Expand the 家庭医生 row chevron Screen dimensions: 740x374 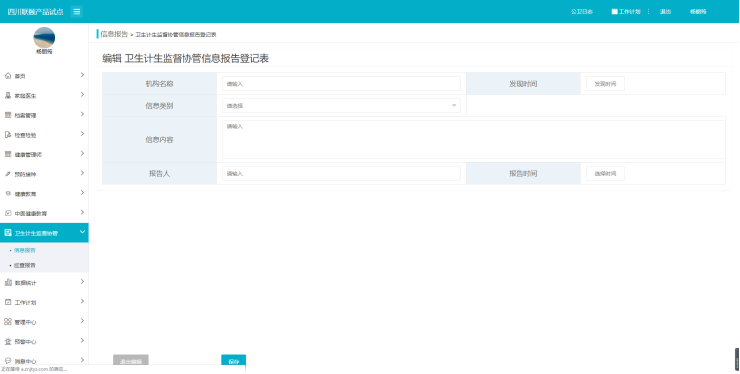(82, 95)
